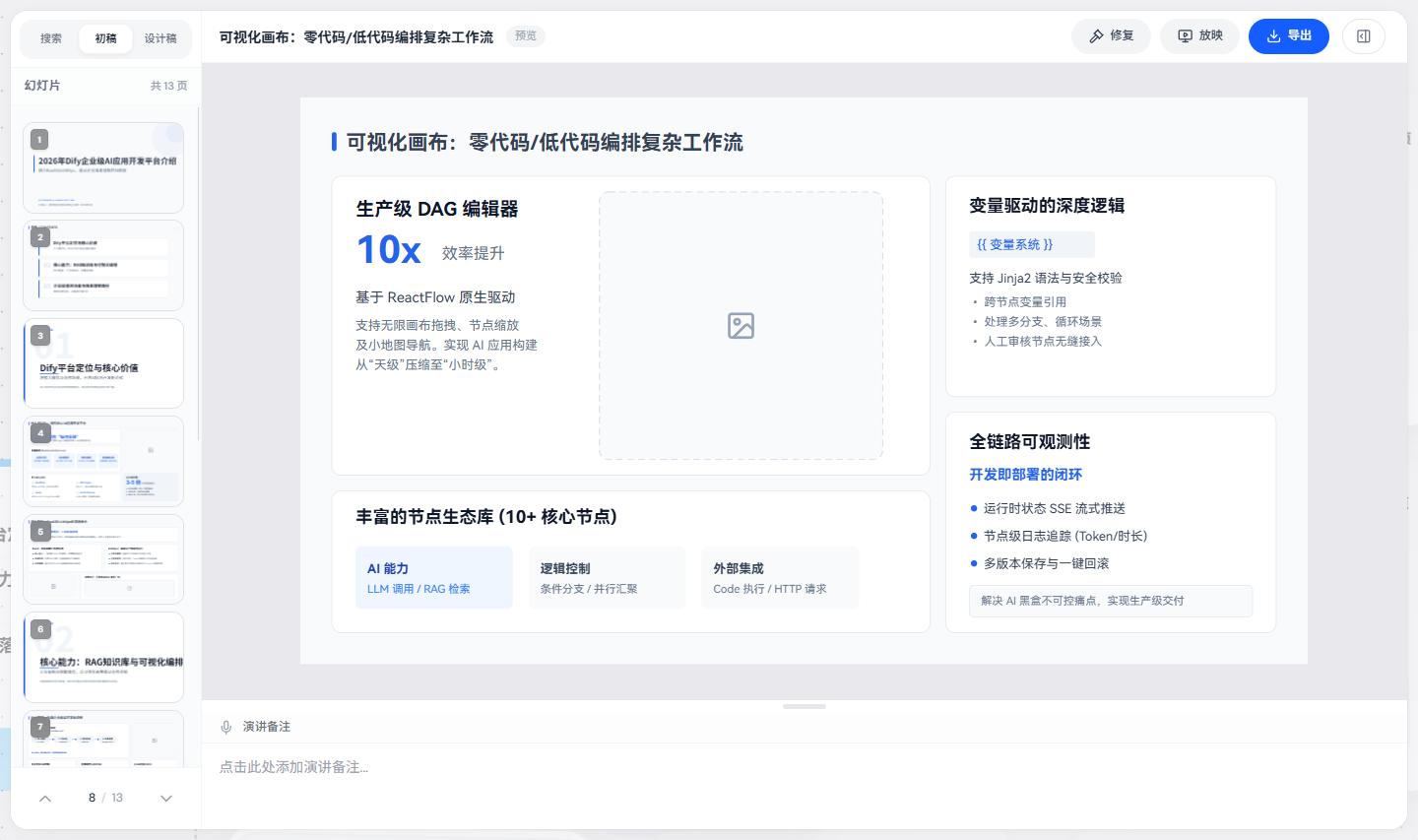This screenshot has height=840, width=1418.
Task: Go to next slide with down chevron
Action: 166,799
